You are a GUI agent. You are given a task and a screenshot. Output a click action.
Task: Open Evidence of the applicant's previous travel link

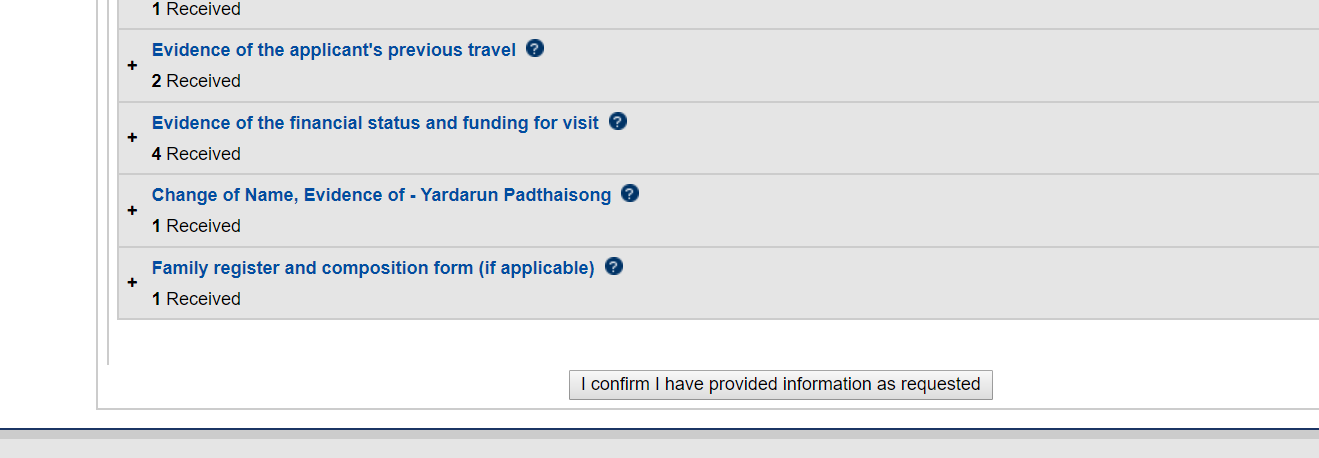(x=334, y=49)
